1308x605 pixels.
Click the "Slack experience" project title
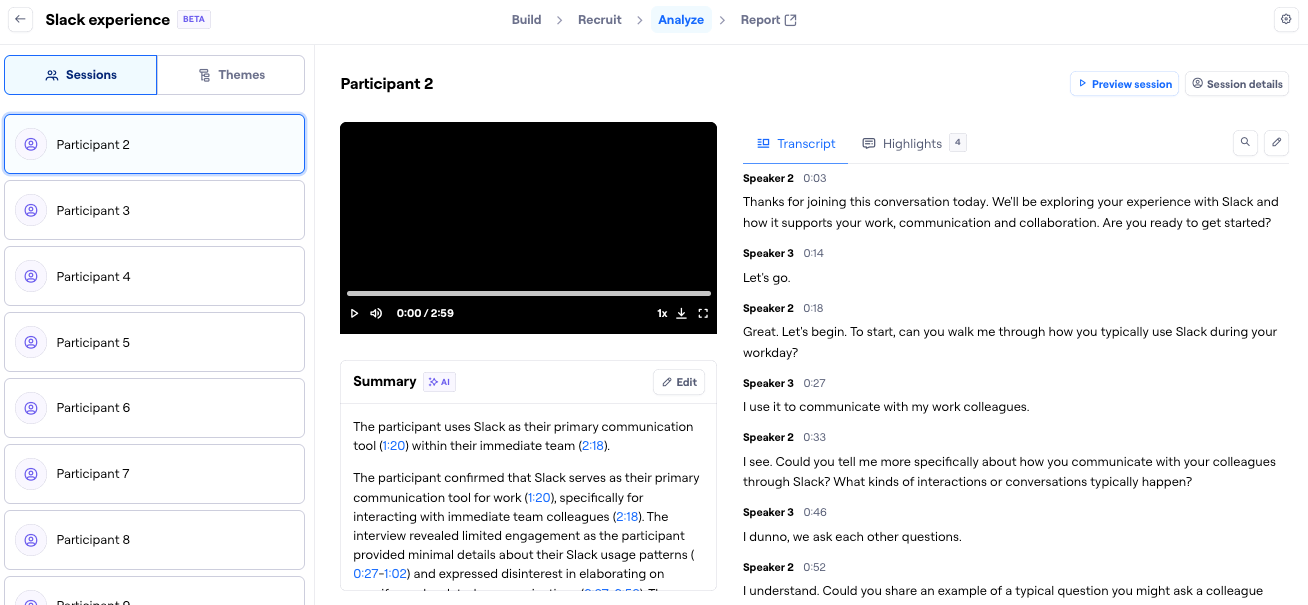107,20
